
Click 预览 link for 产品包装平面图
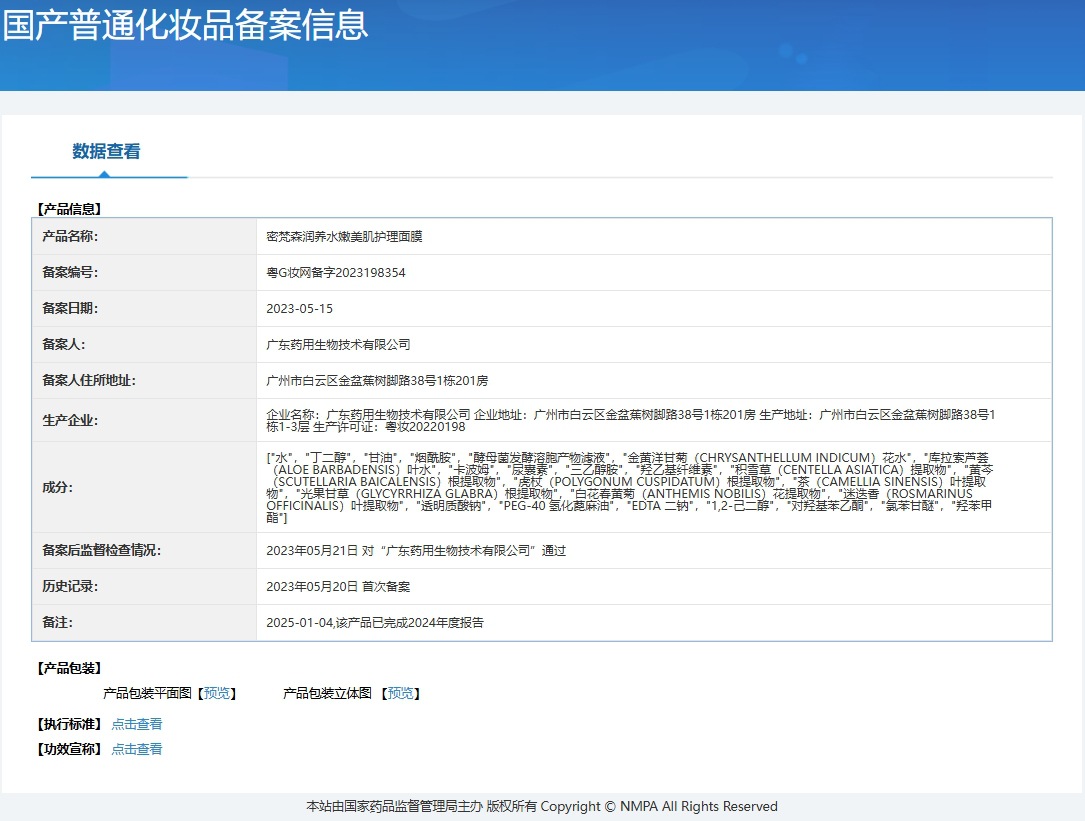point(217,693)
